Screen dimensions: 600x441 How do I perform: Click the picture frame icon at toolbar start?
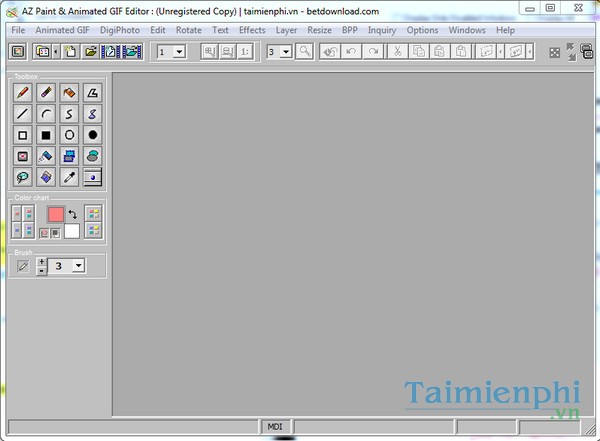coord(18,51)
